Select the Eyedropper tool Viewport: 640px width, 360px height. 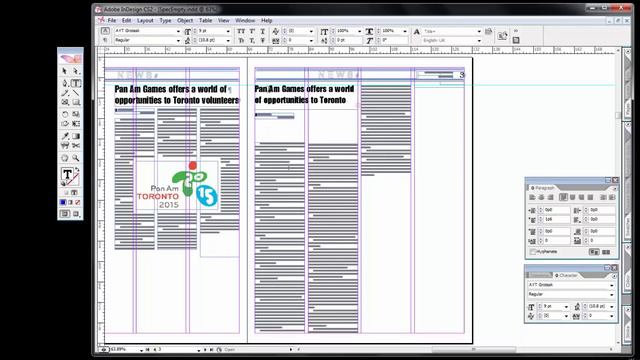[x=64, y=136]
